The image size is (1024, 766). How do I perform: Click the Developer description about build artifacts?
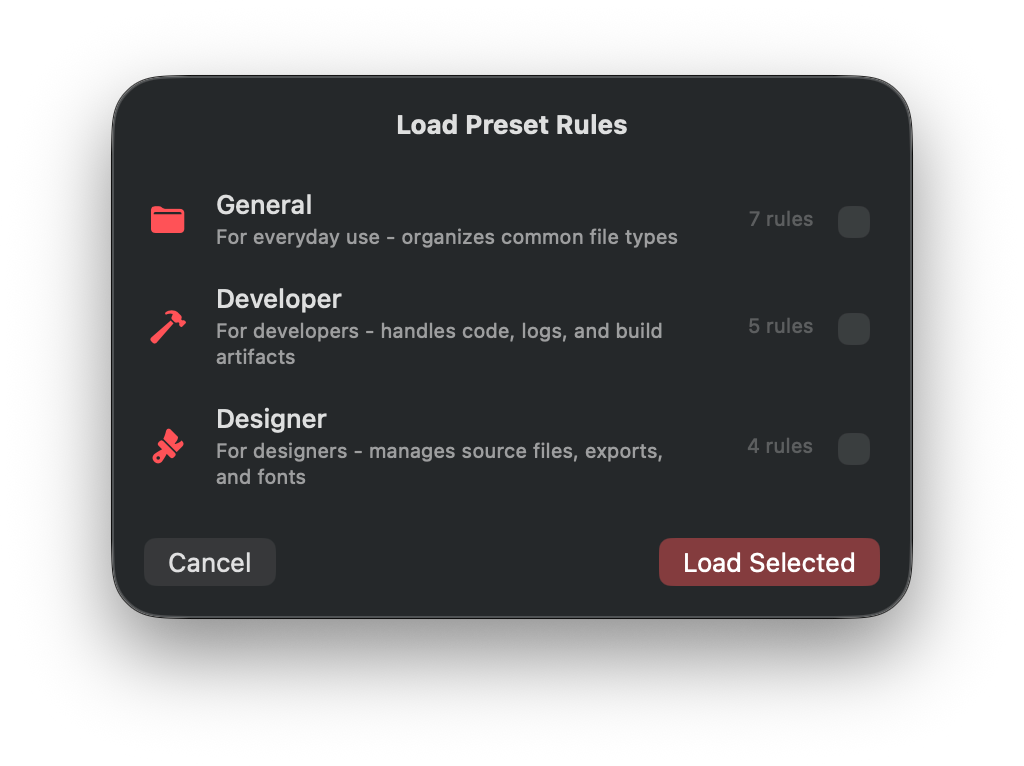click(x=439, y=343)
